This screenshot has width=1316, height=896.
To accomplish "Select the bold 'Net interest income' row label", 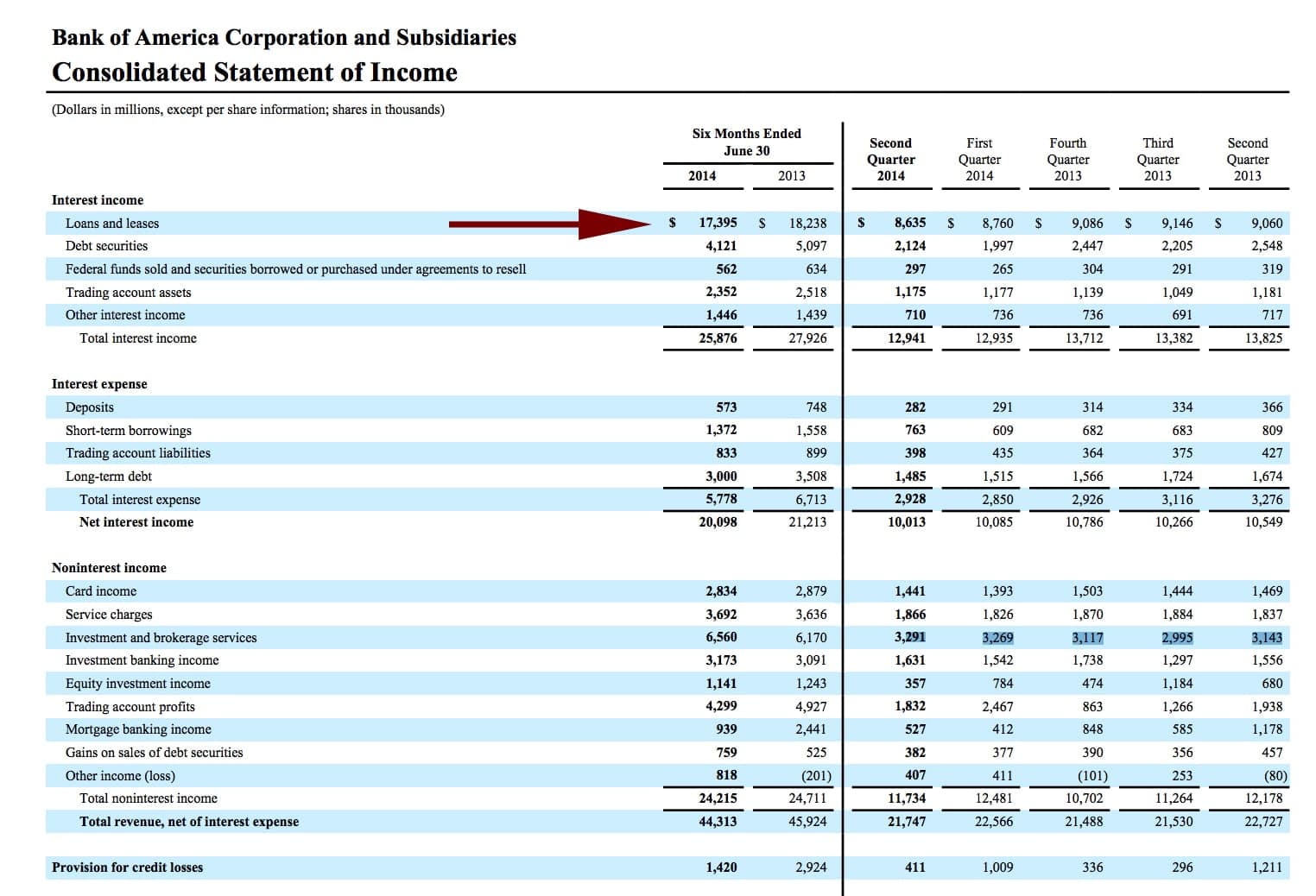I will (136, 522).
